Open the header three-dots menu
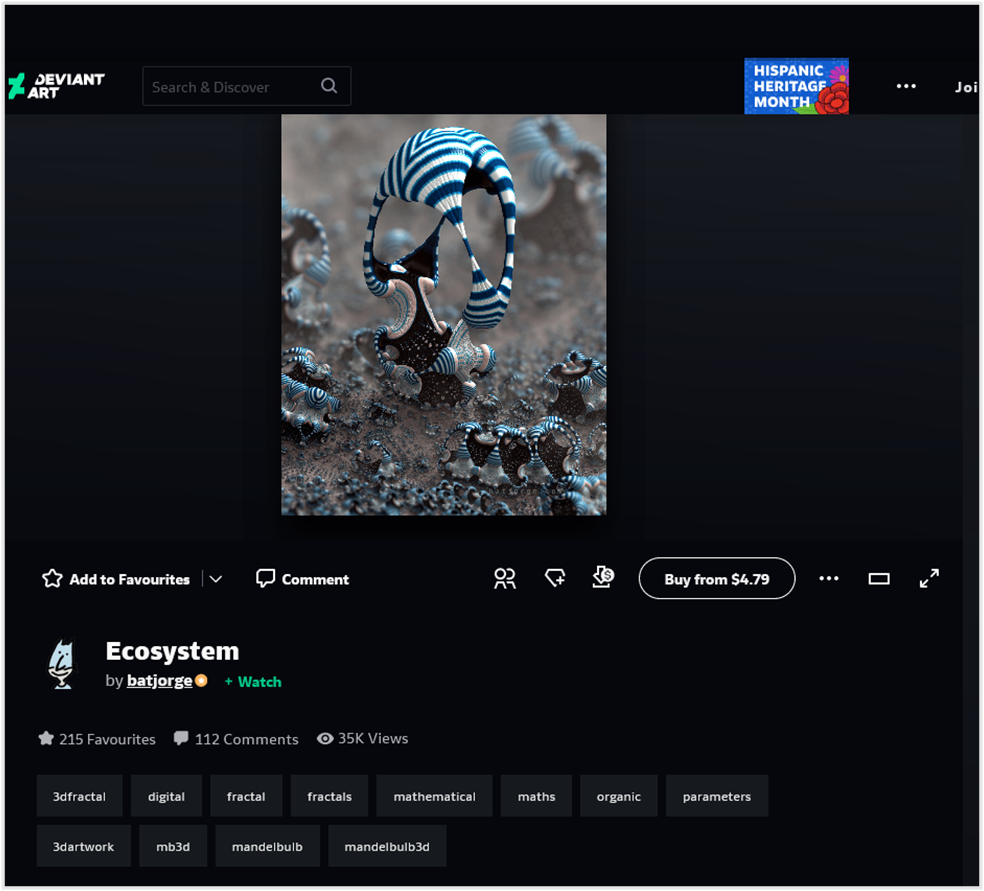This screenshot has width=984, height=891. point(906,86)
